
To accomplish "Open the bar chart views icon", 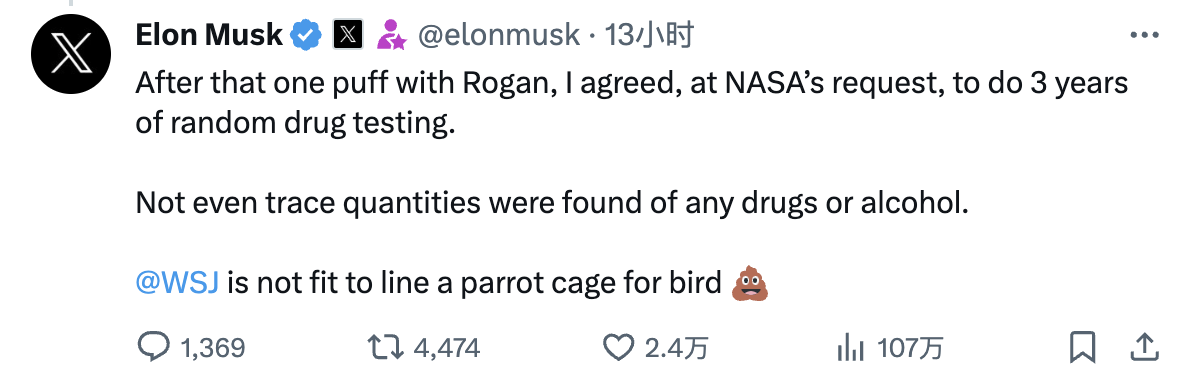I will point(851,348).
